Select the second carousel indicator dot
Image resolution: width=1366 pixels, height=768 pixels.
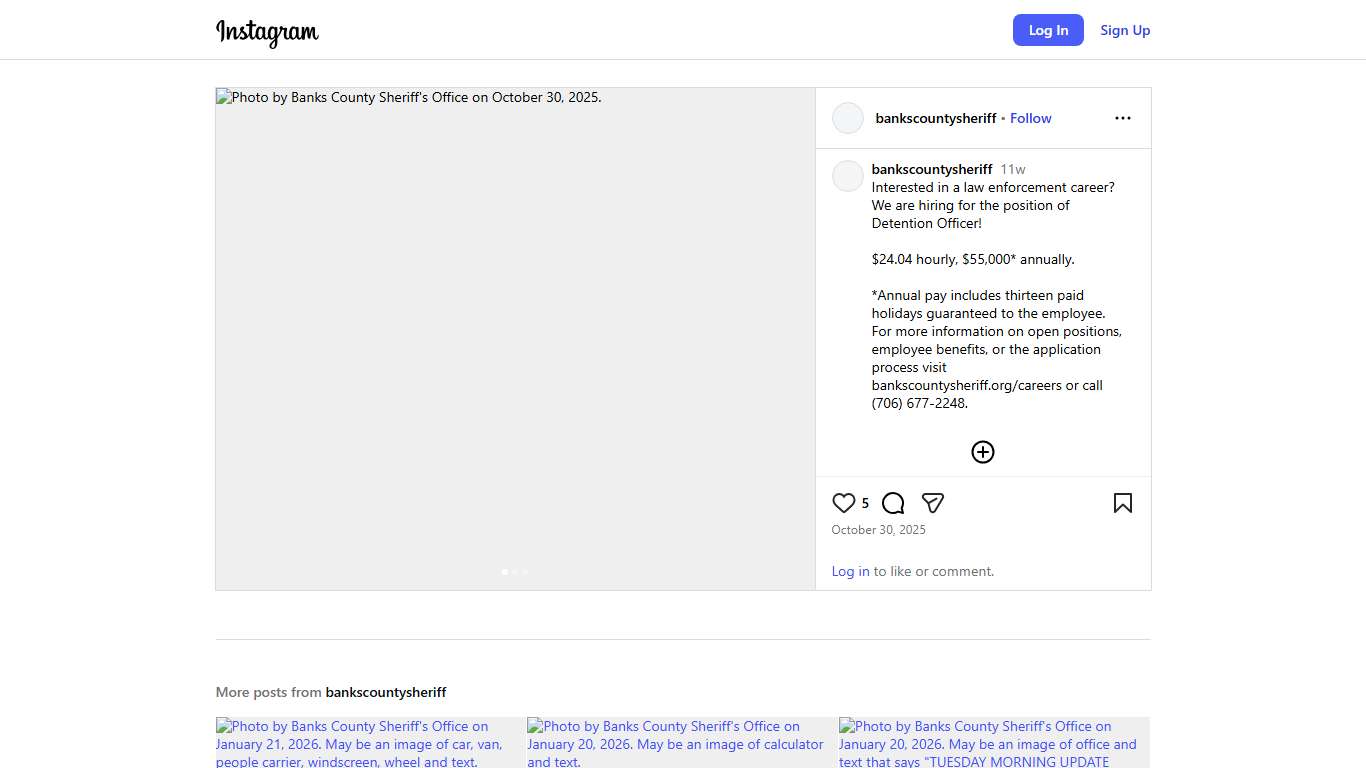click(515, 572)
